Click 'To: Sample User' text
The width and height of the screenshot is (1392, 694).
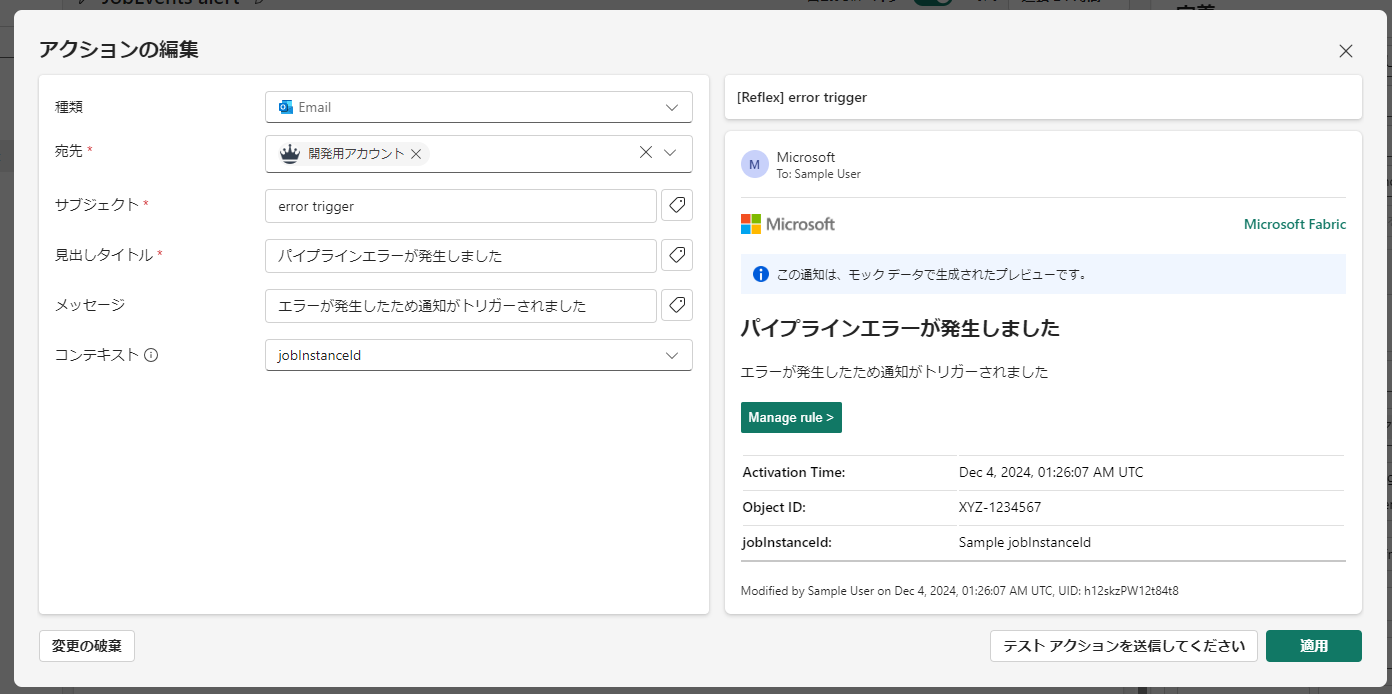(818, 174)
